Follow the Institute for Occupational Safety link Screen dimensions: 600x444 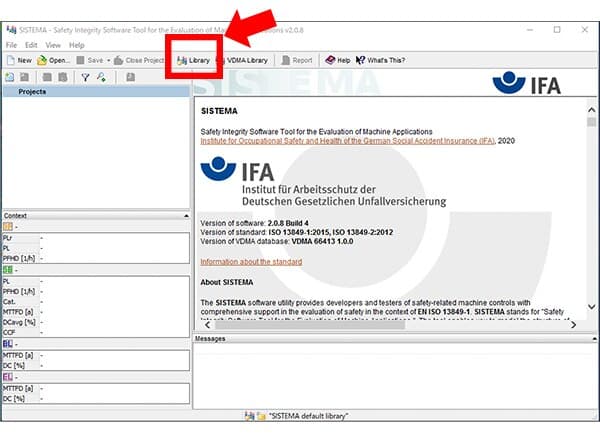347,141
